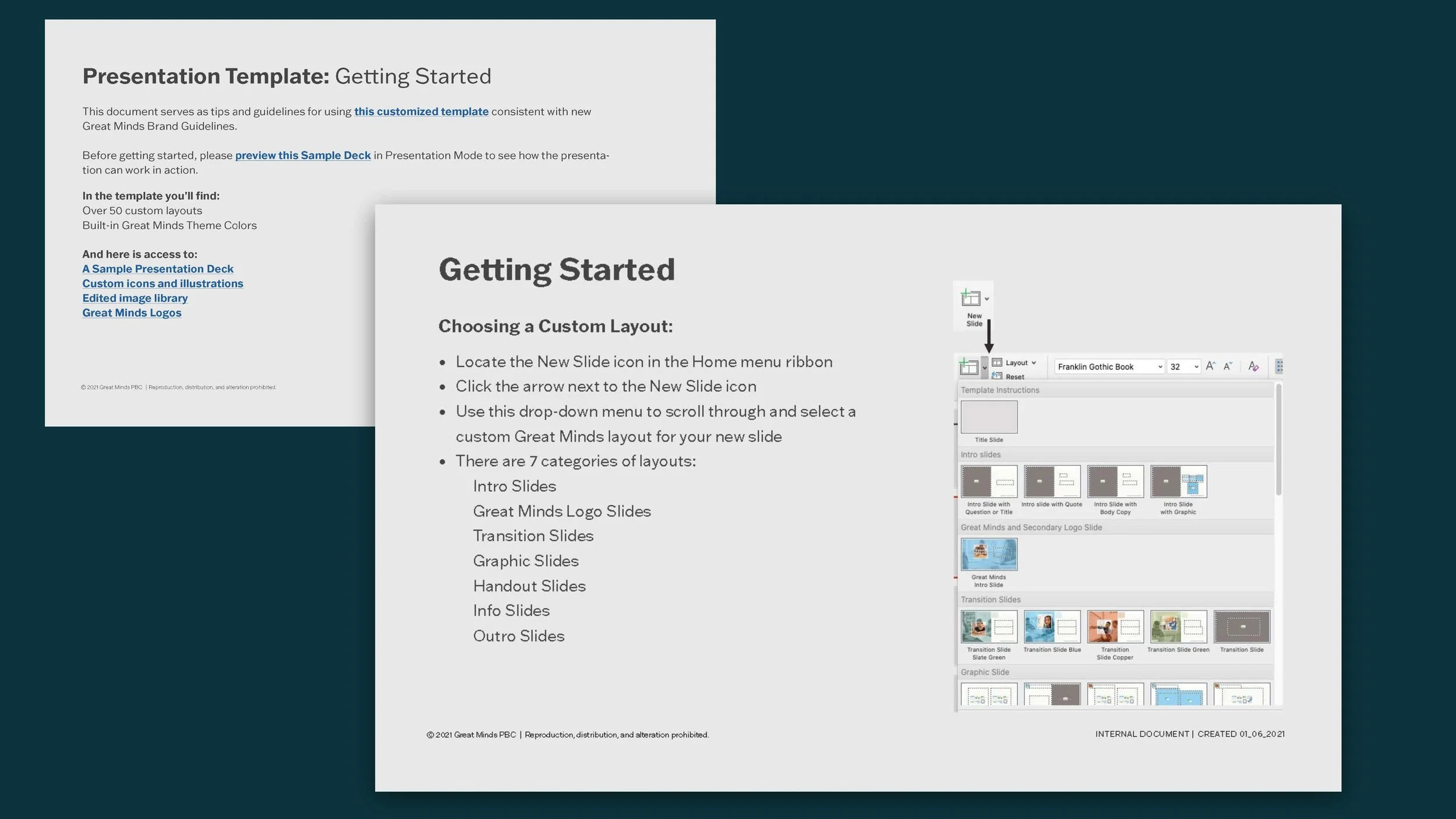
Task: Click 'Handout Slides' in the category list
Action: 529,586
